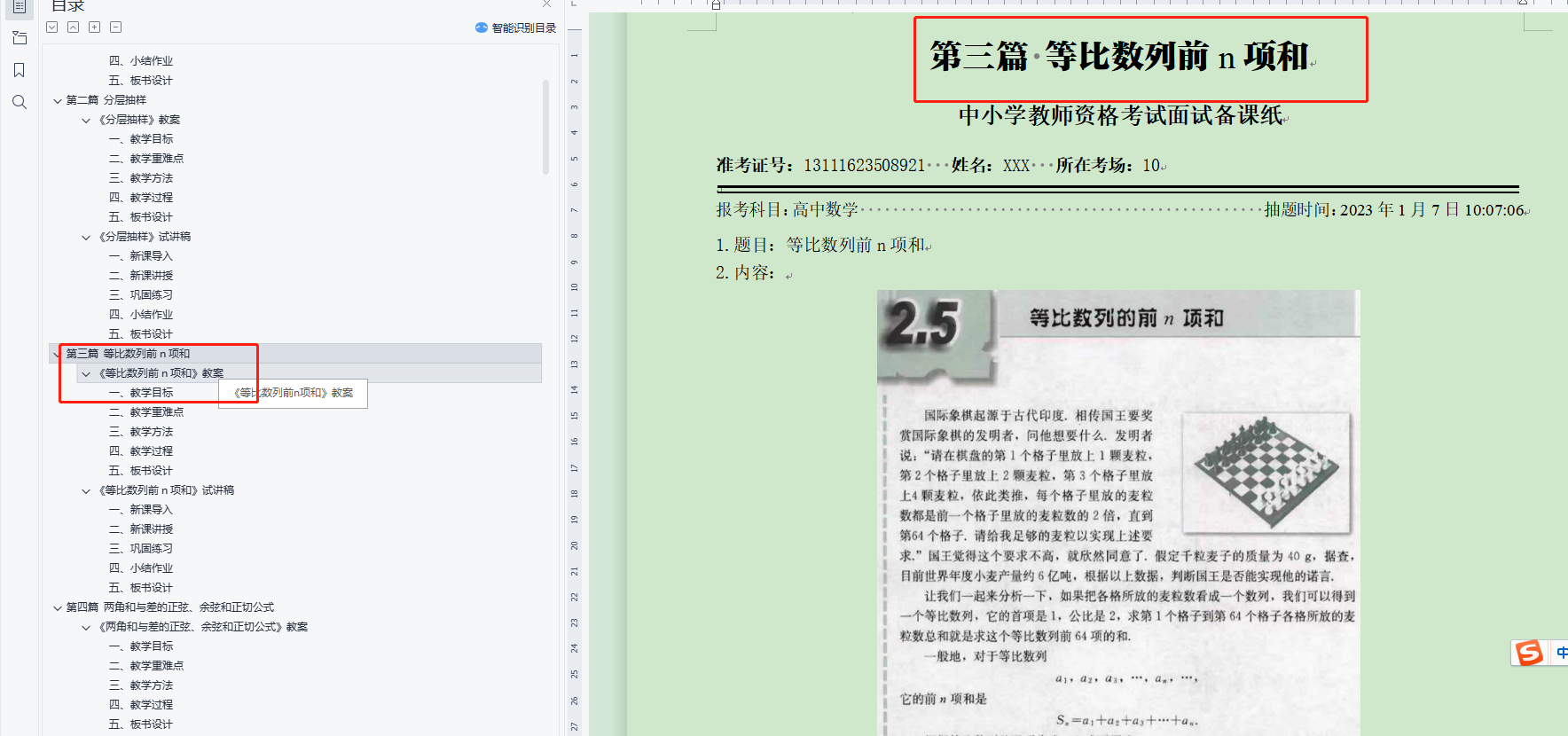Click the outline pane vertical scrollbar

coord(545,126)
